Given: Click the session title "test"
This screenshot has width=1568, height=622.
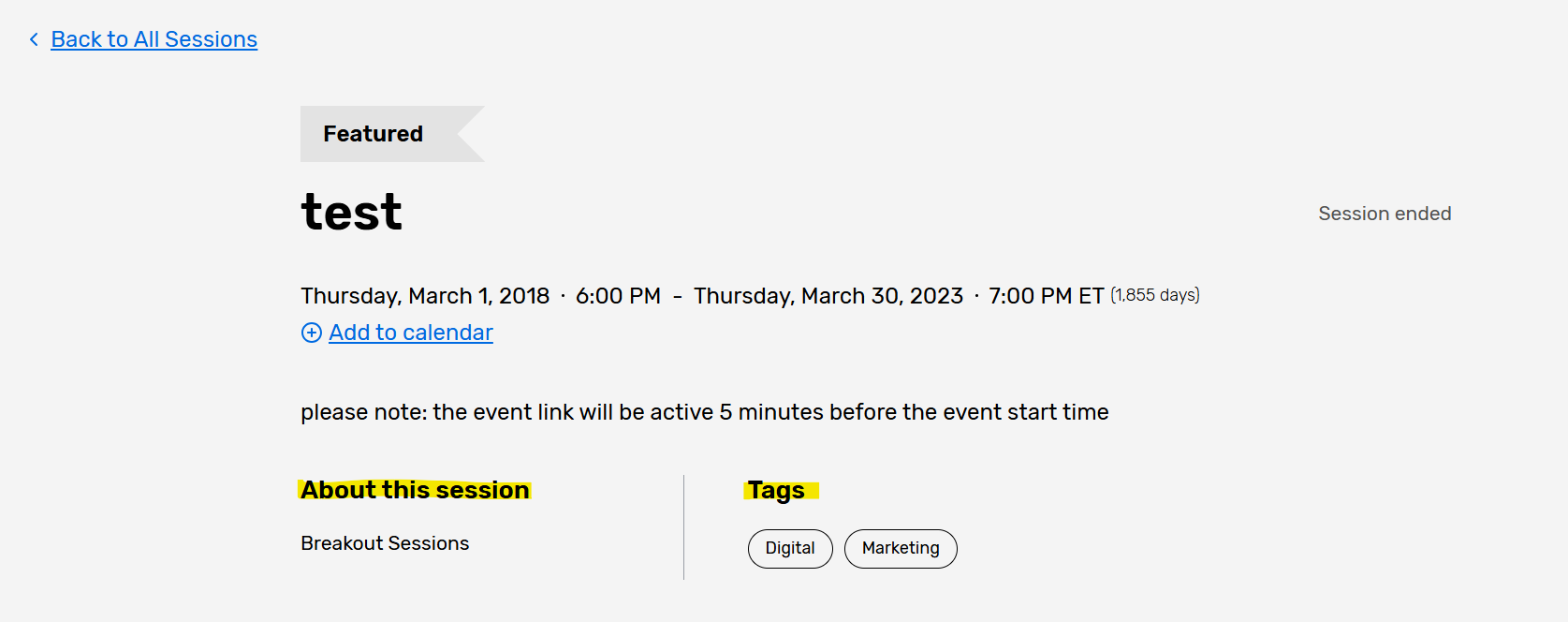Looking at the screenshot, I should 351,212.
